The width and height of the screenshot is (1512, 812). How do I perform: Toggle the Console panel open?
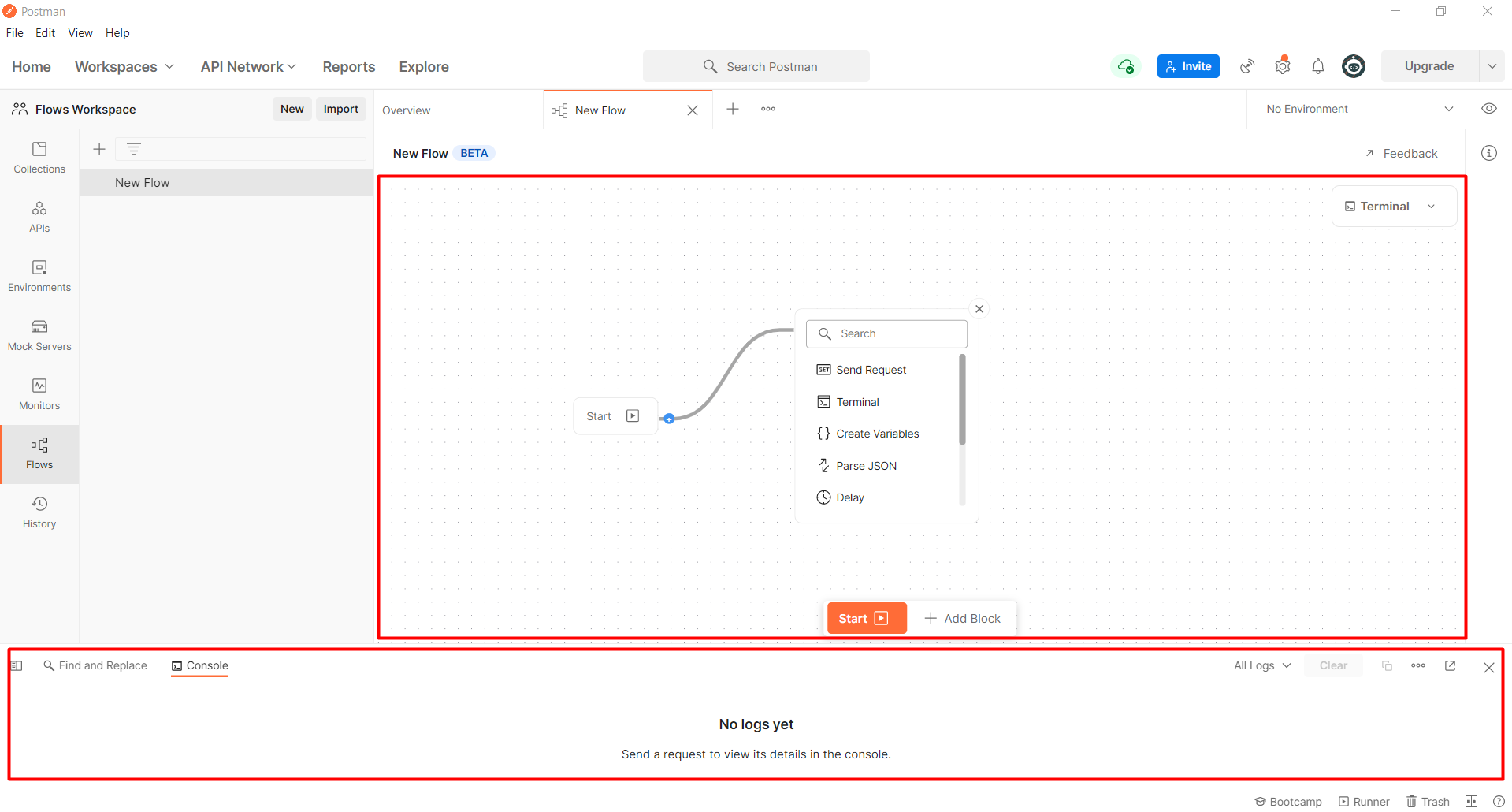[x=199, y=665]
